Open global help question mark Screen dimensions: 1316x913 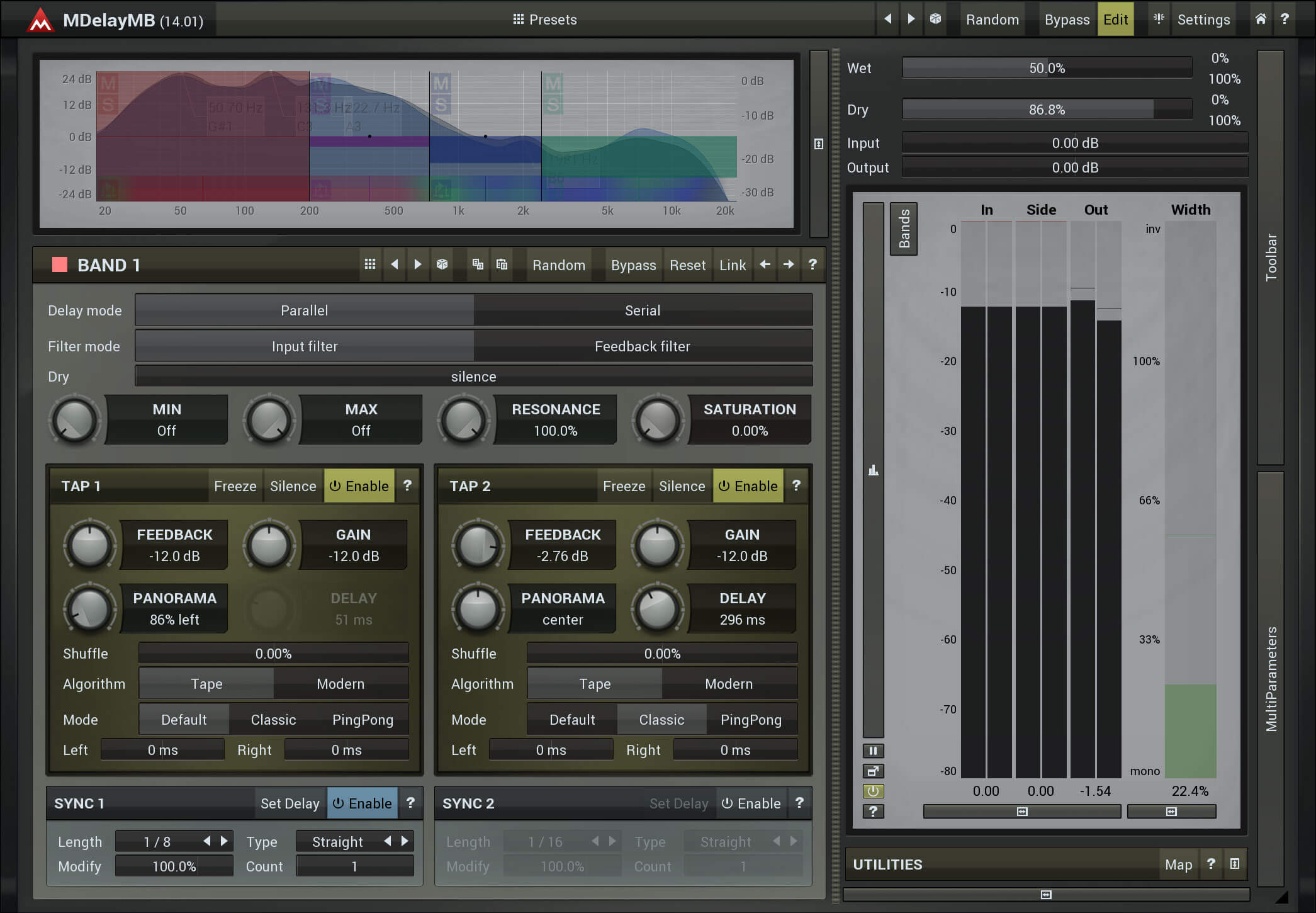(1285, 19)
